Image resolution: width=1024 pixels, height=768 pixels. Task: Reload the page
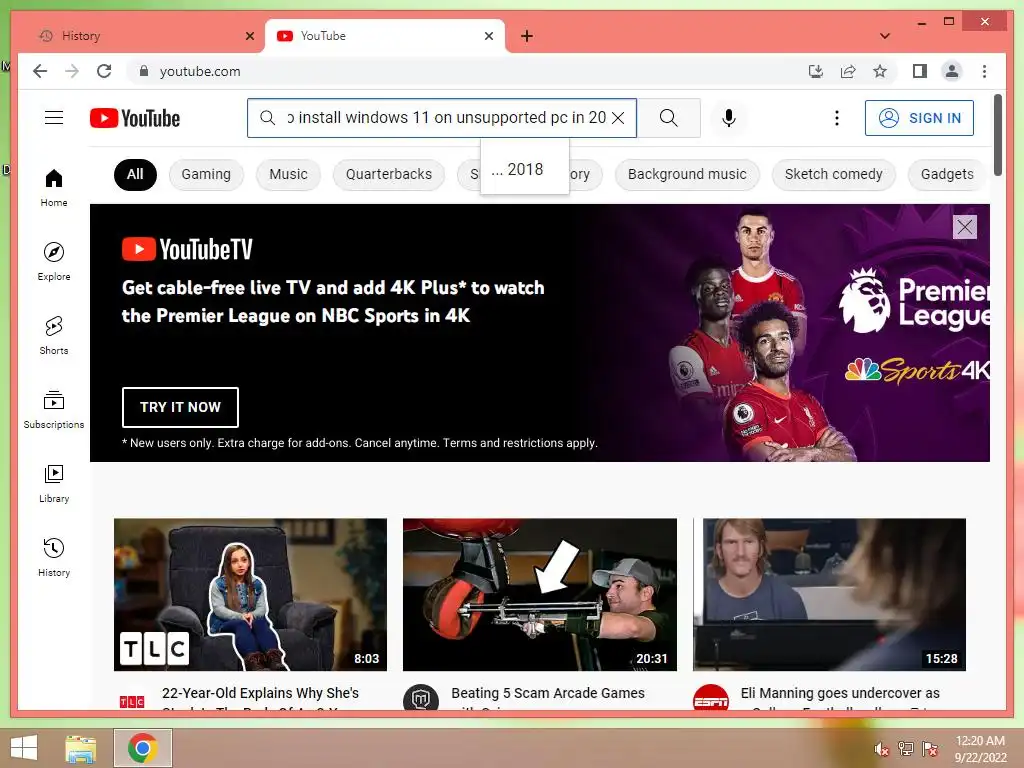point(104,71)
